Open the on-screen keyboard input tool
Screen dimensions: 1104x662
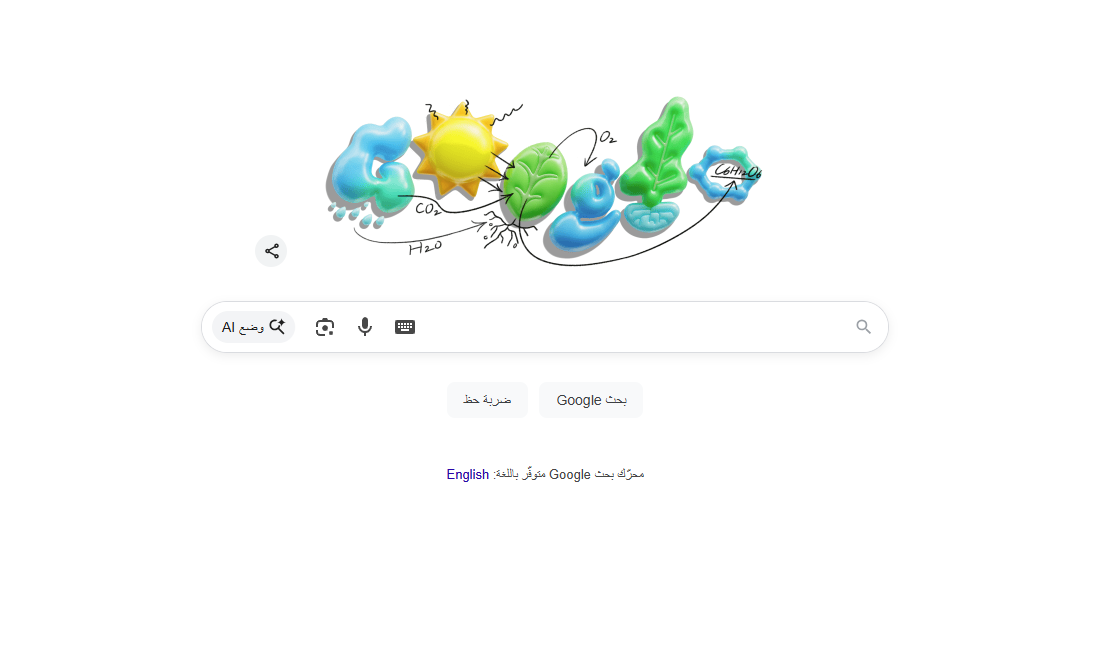tap(405, 327)
